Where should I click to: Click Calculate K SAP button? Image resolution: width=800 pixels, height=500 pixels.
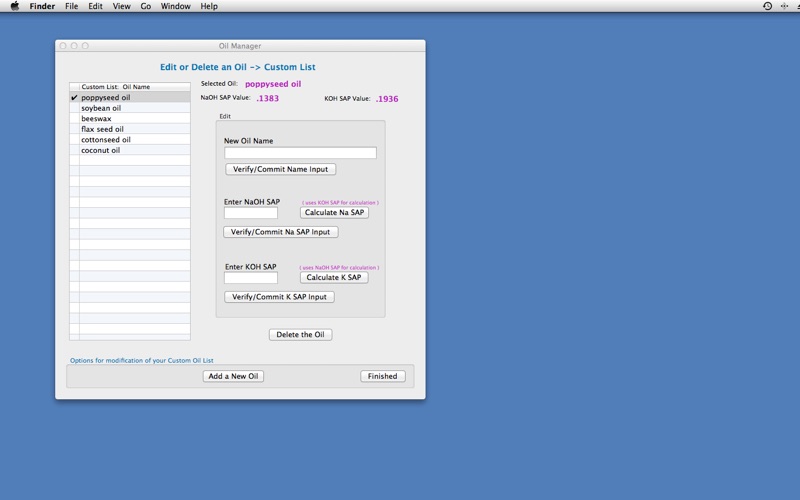pyautogui.click(x=334, y=277)
